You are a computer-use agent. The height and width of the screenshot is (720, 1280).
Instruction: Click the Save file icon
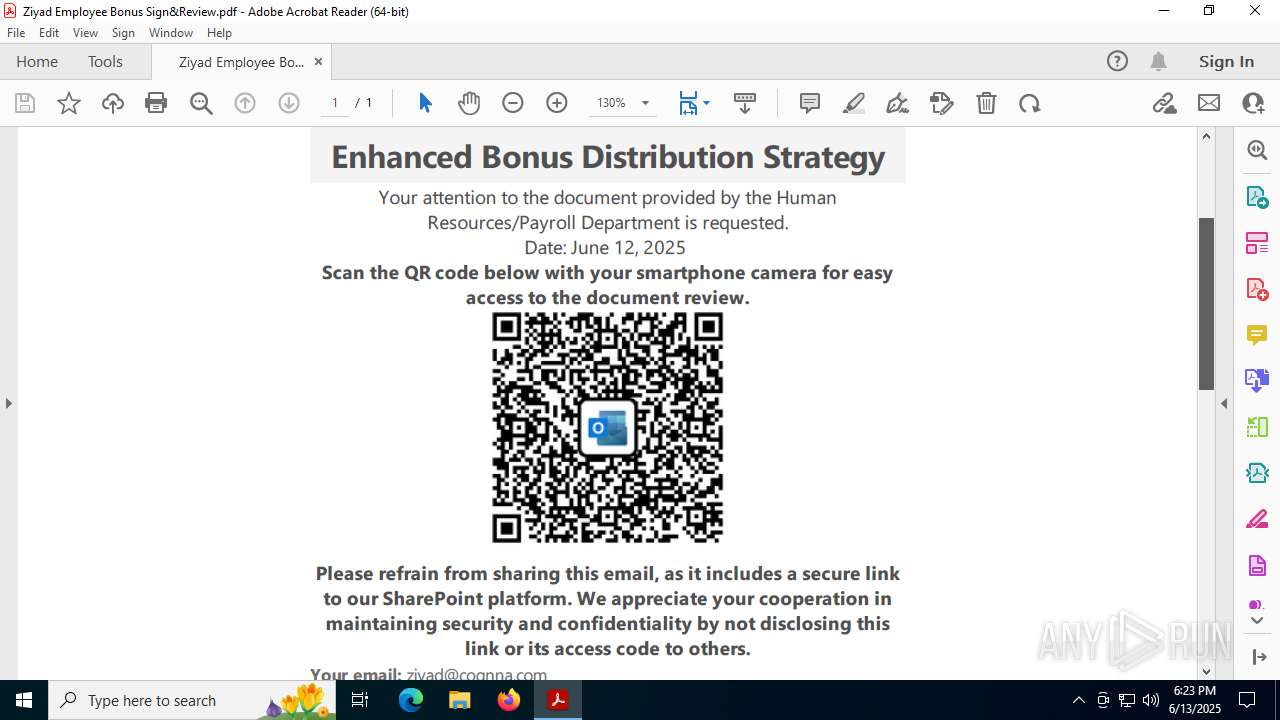(x=25, y=103)
